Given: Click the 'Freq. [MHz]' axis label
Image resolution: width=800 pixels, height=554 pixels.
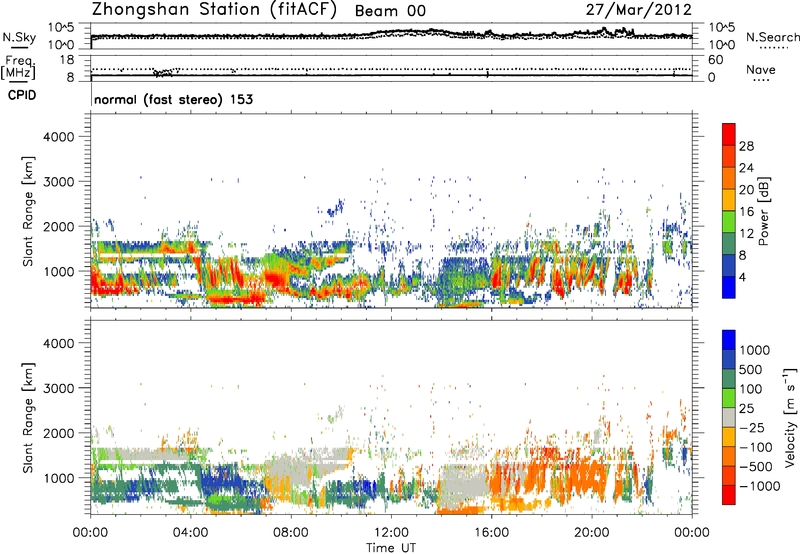Looking at the screenshot, I should pyautogui.click(x=18, y=67).
